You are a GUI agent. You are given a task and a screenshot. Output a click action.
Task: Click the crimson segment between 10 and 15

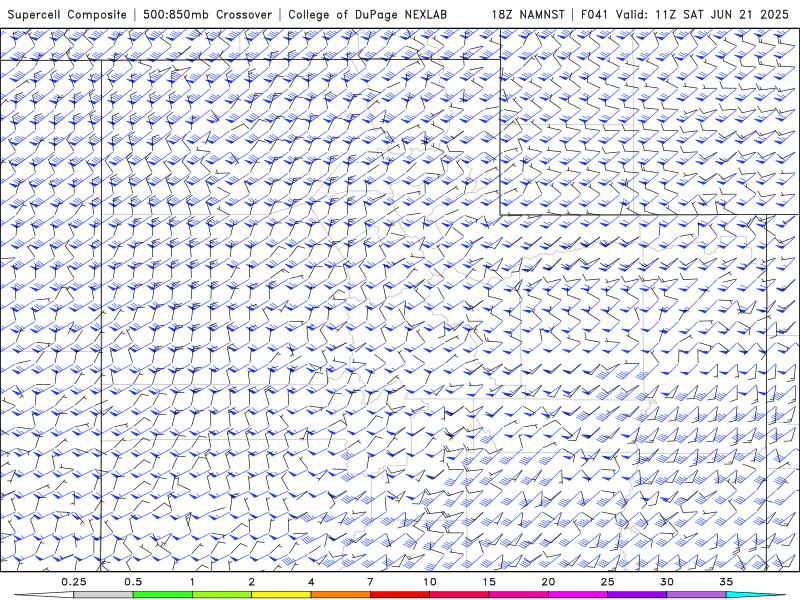[459, 595]
